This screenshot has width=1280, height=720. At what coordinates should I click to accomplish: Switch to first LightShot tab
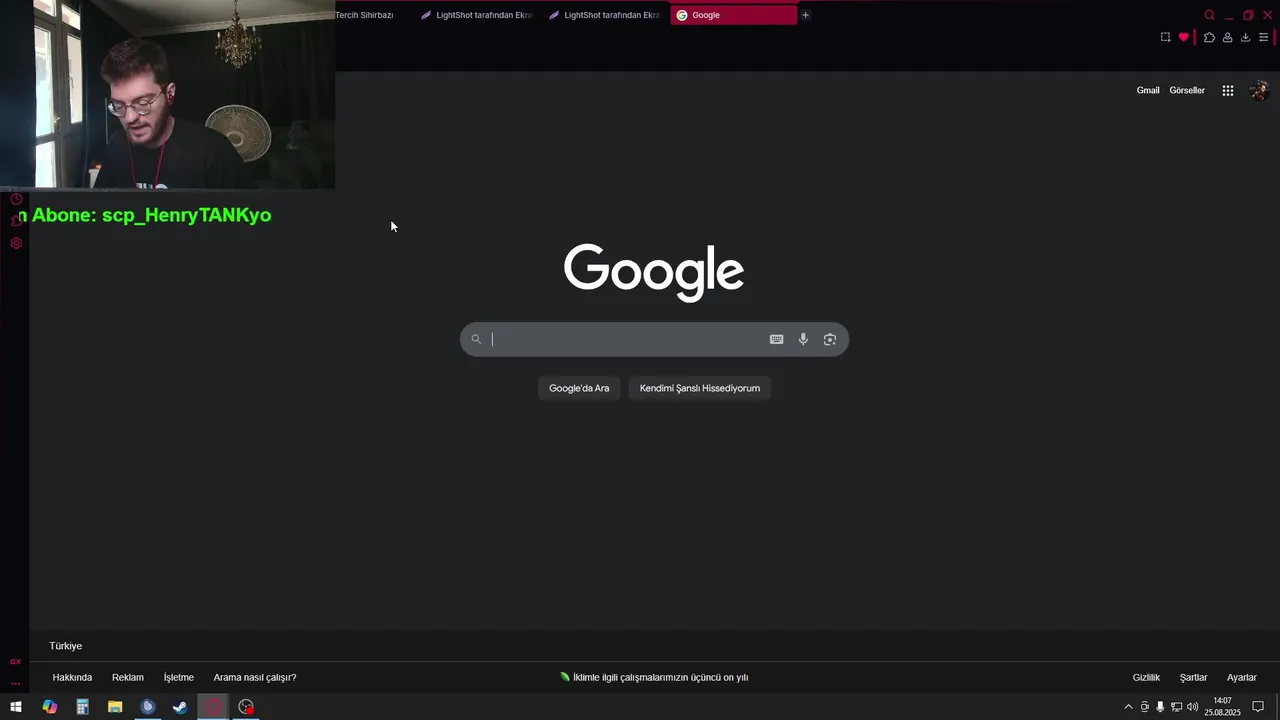477,15
